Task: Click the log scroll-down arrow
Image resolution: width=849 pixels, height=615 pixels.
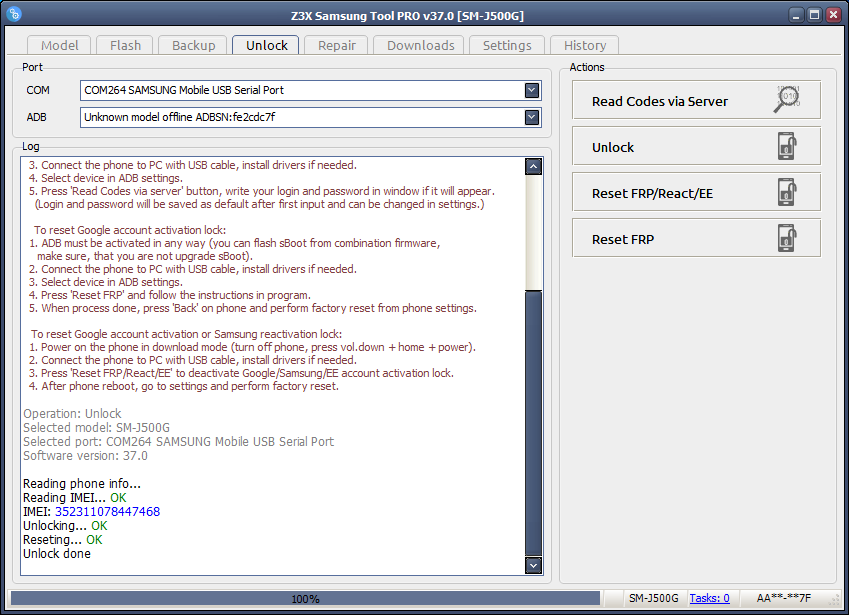Action: pyautogui.click(x=533, y=566)
